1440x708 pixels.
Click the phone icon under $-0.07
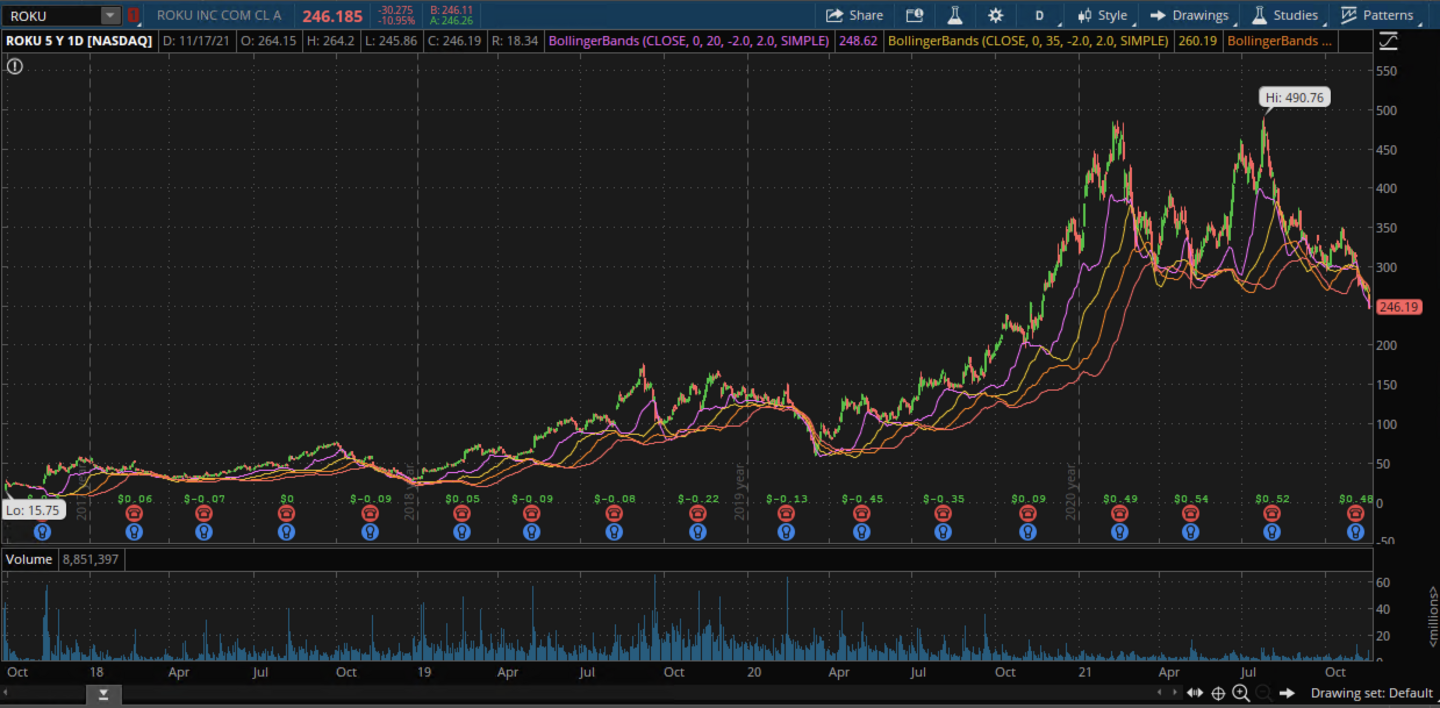[x=204, y=514]
